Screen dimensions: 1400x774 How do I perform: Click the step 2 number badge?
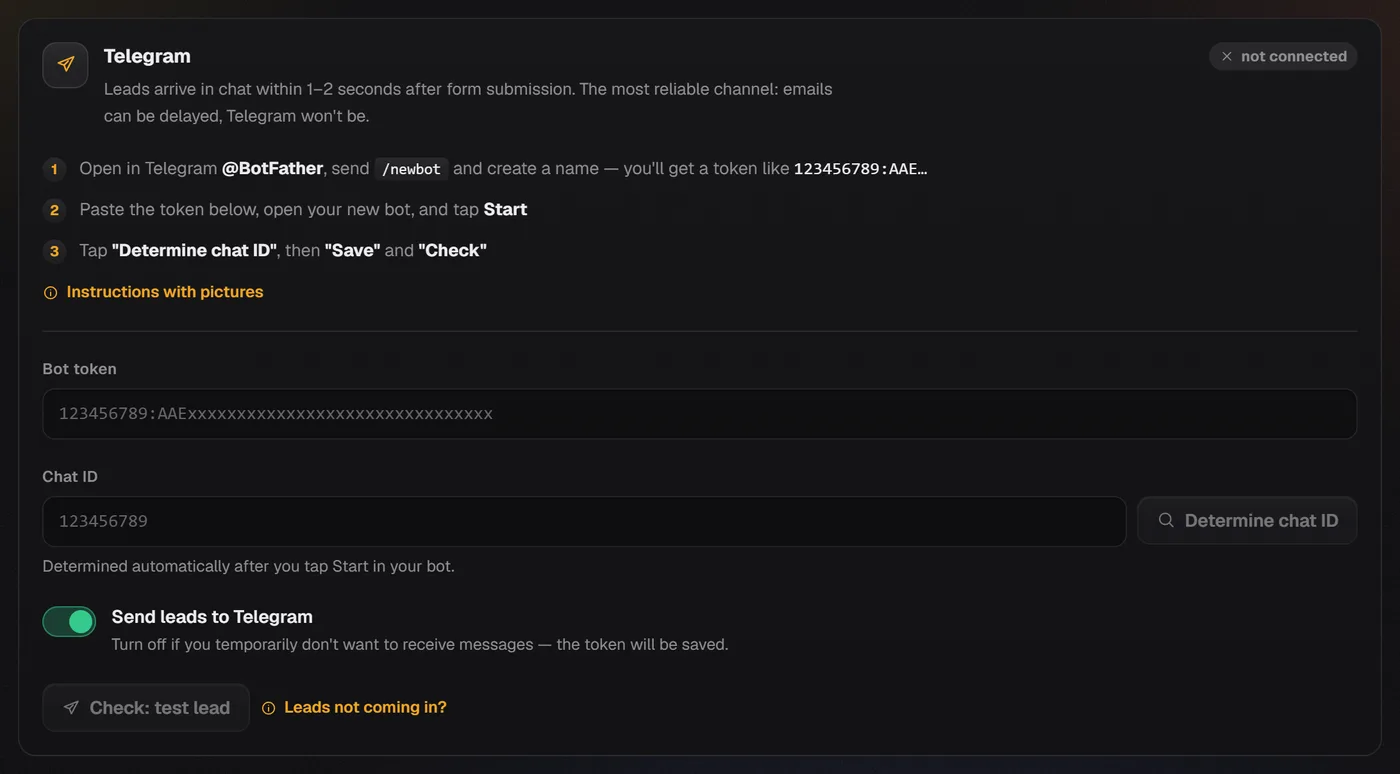click(x=54, y=210)
